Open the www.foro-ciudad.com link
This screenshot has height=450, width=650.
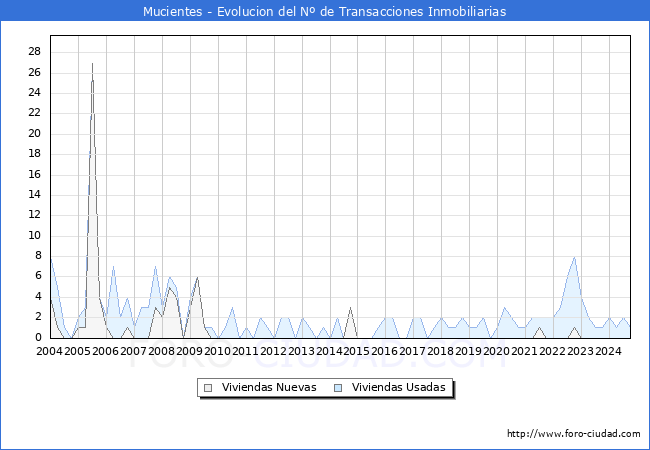click(x=573, y=434)
